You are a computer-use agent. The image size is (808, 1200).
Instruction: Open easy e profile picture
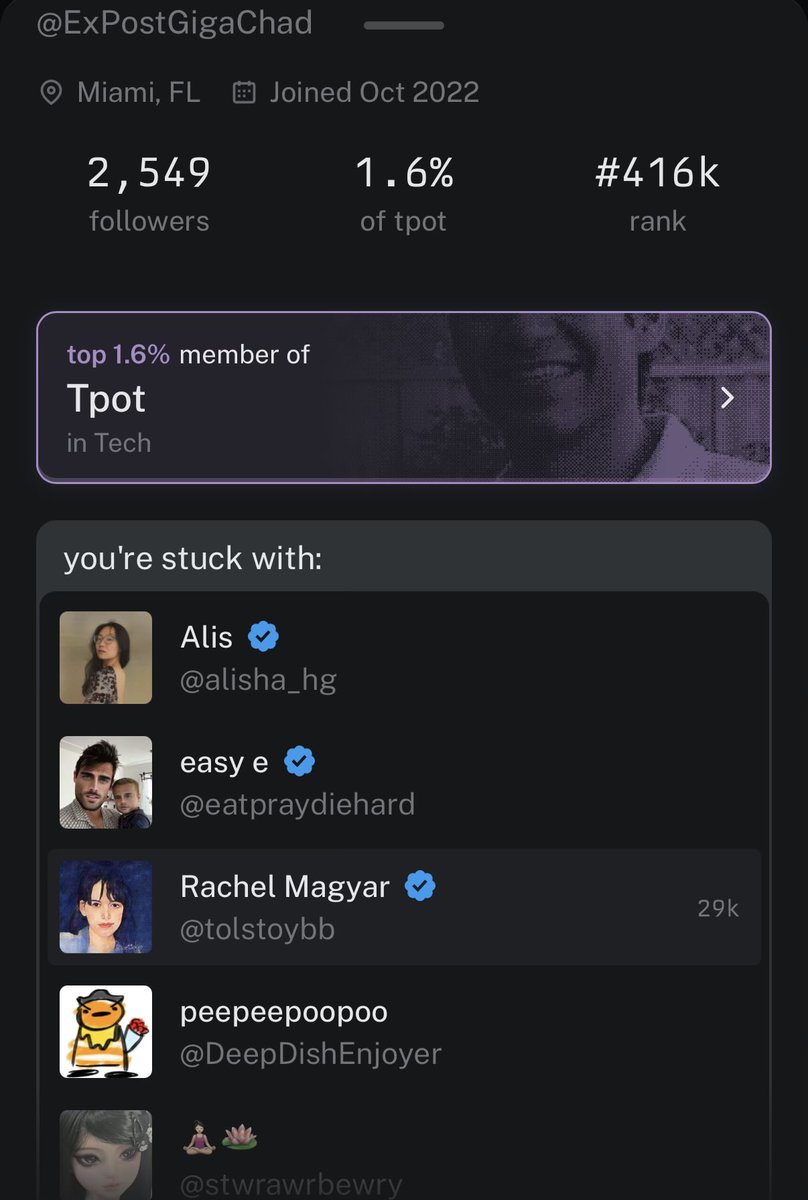[x=106, y=783]
